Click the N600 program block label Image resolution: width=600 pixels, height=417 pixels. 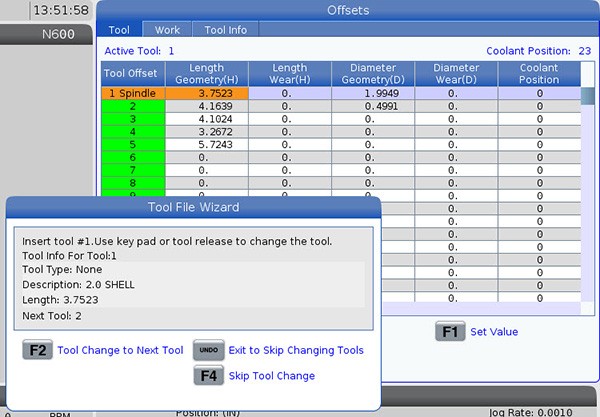click(58, 34)
